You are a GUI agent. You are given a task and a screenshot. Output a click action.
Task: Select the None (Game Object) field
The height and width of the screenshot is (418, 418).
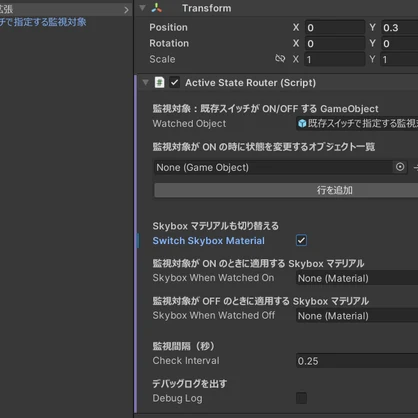[x=273, y=167]
